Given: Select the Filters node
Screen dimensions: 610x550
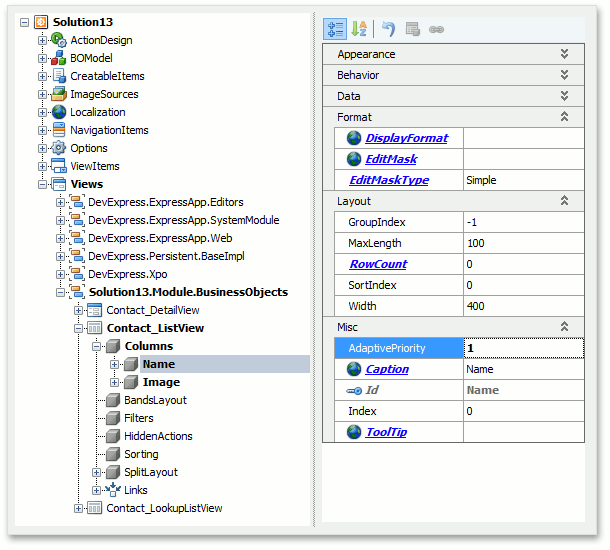Looking at the screenshot, I should coord(138,418).
